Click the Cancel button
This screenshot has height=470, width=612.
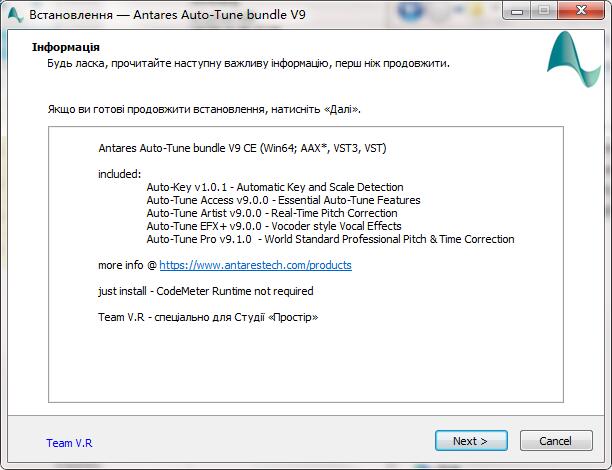556,441
